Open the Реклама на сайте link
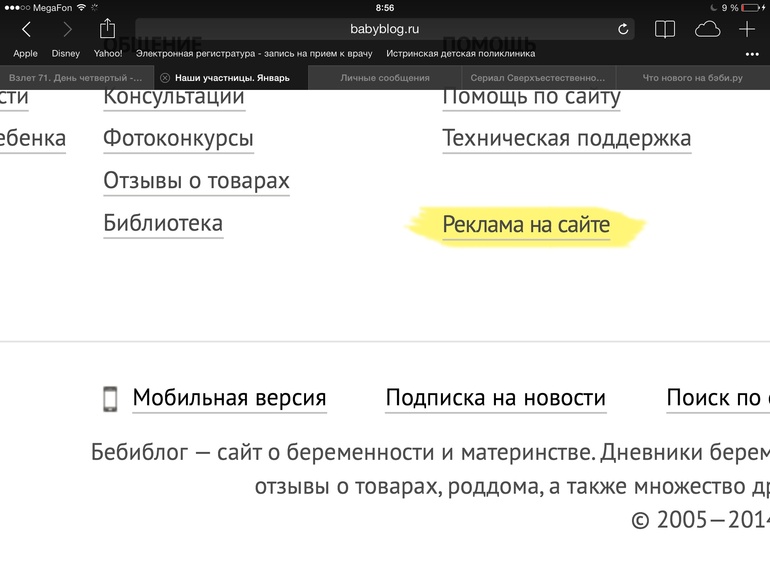Image resolution: width=770 pixels, height=578 pixels. click(x=526, y=225)
